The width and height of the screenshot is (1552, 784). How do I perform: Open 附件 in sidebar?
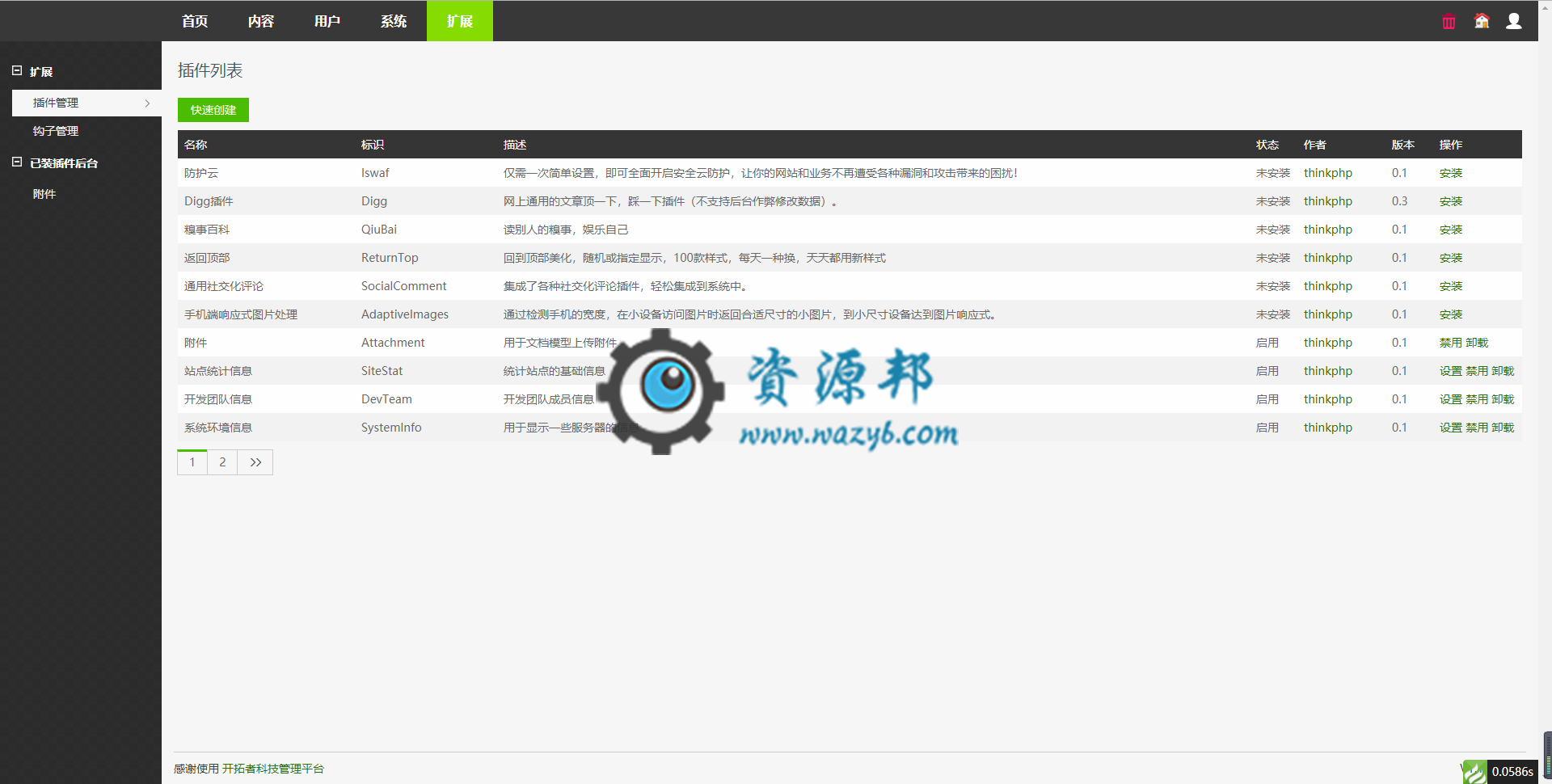point(44,194)
